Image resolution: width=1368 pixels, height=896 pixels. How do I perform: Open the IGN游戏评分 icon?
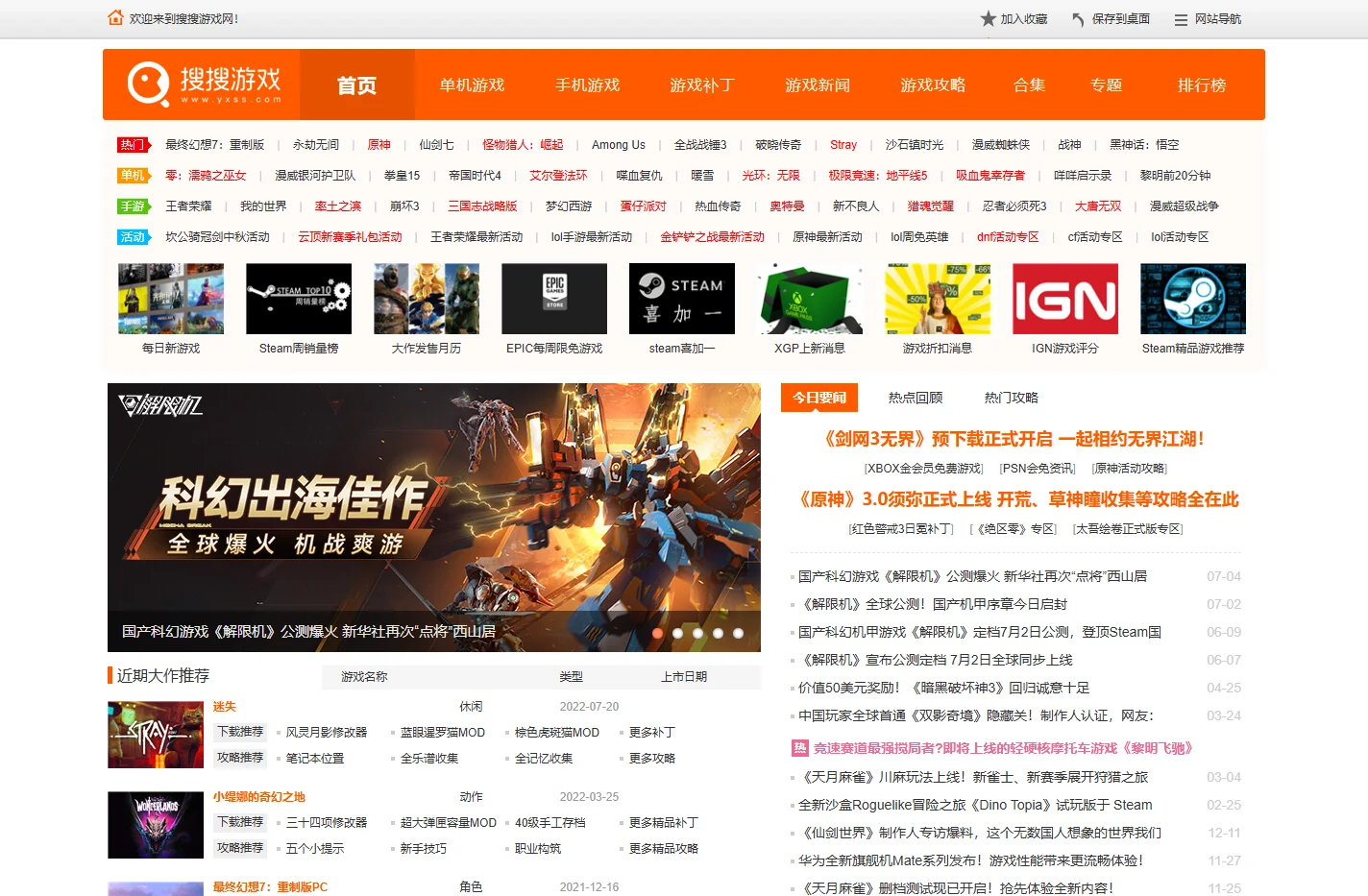pyautogui.click(x=1065, y=299)
